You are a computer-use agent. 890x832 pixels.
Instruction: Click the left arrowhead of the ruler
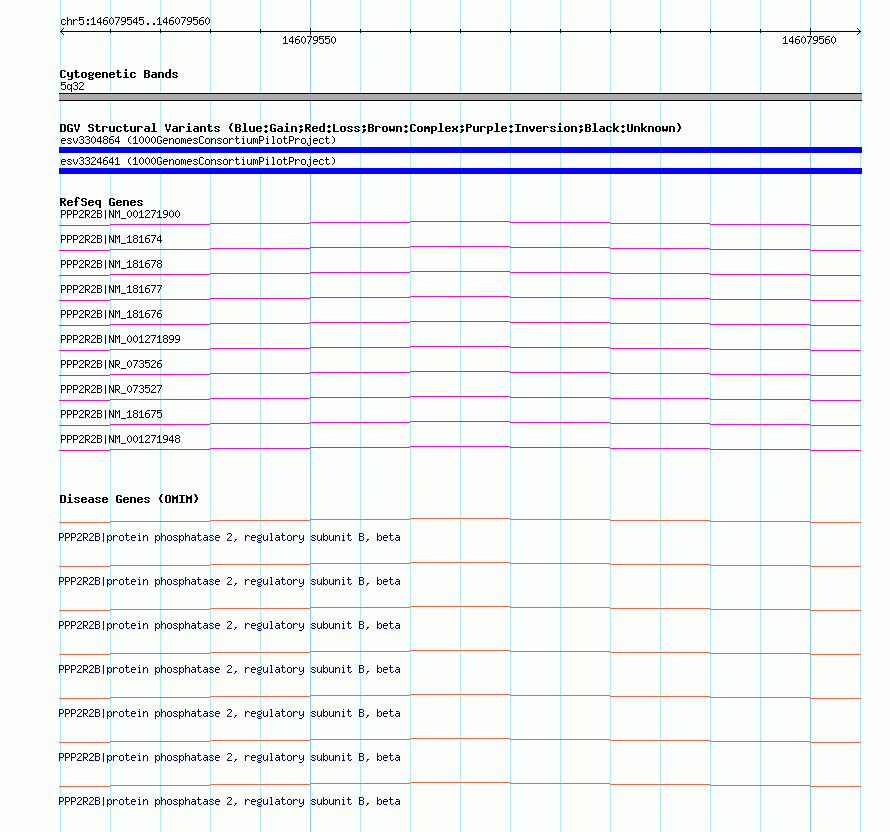tap(62, 31)
